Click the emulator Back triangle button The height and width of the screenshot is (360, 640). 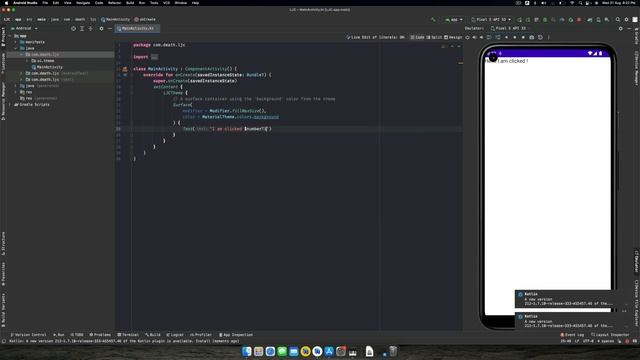coord(506,37)
